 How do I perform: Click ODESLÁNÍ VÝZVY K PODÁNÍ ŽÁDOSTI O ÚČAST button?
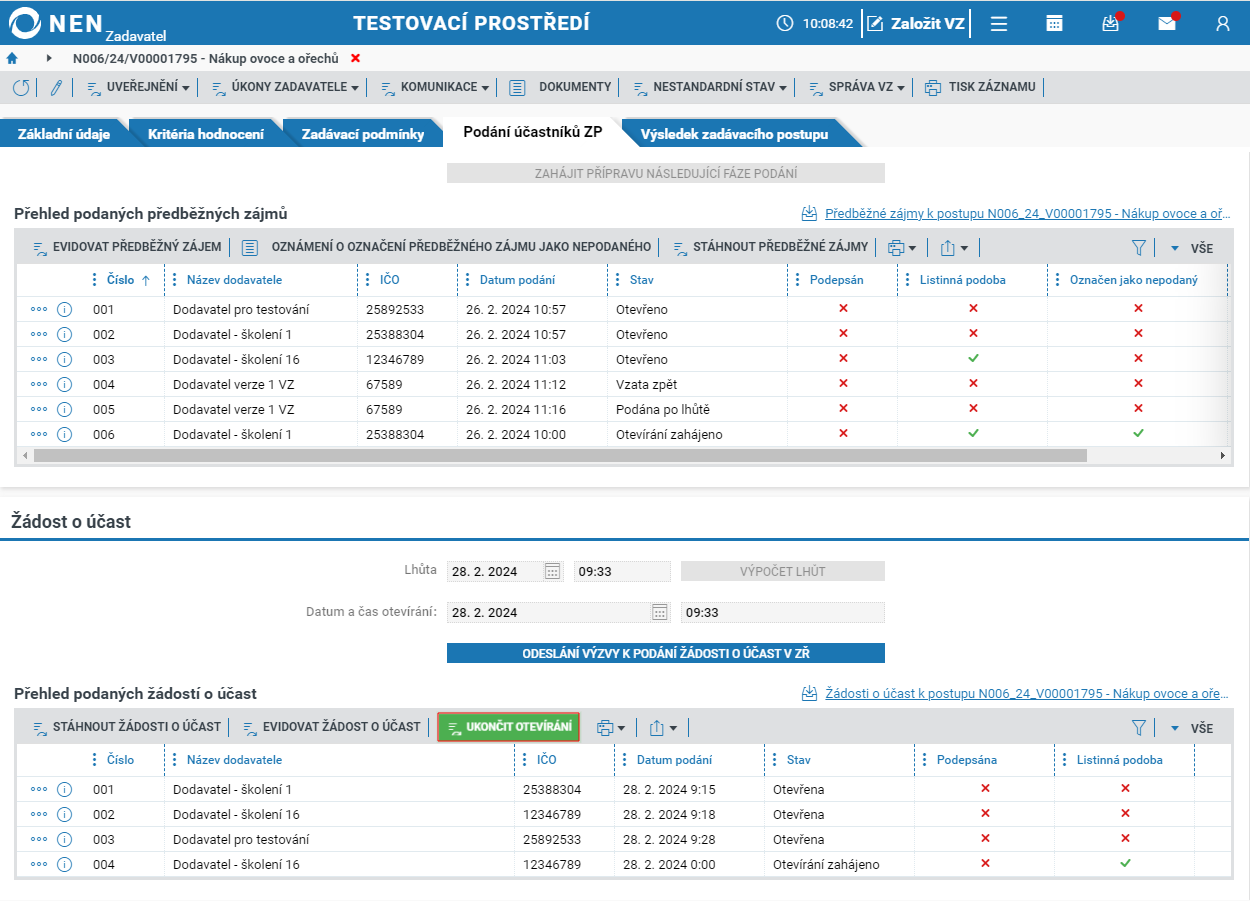666,653
